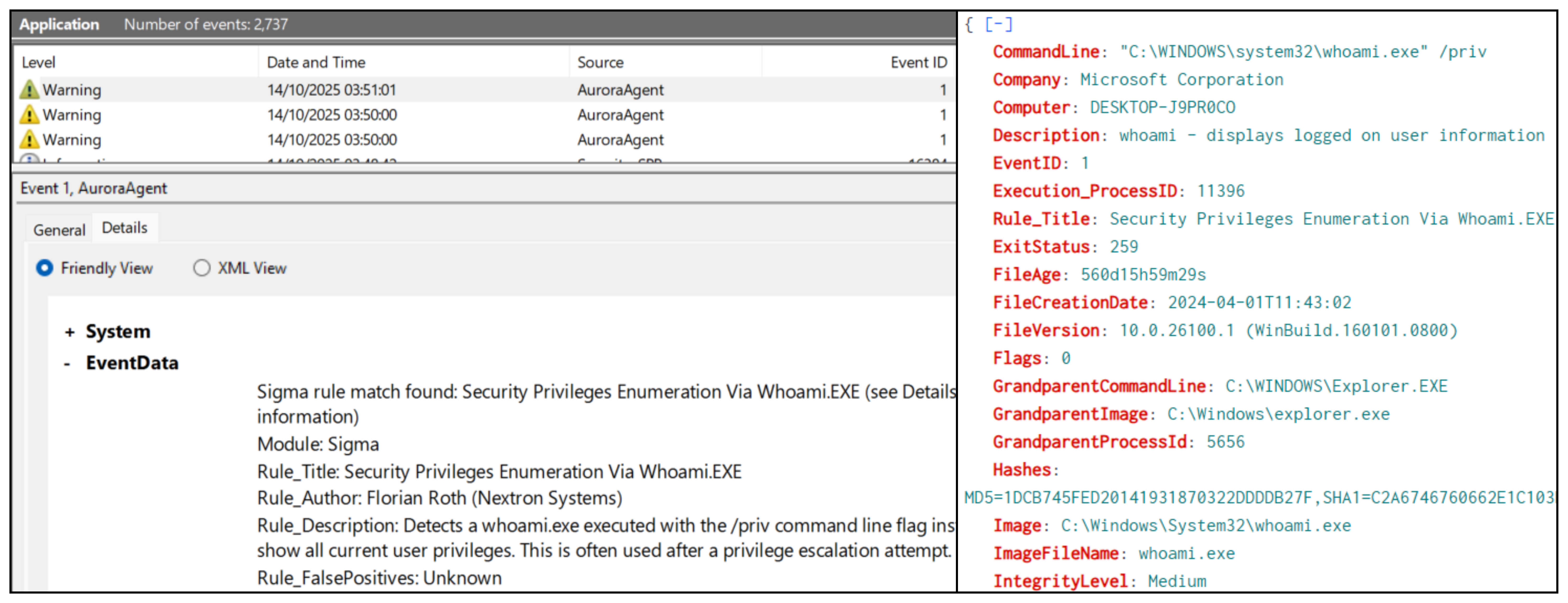Click the CommandLine field name
Viewport: 1568px width, 603px height.
click(x=1045, y=52)
